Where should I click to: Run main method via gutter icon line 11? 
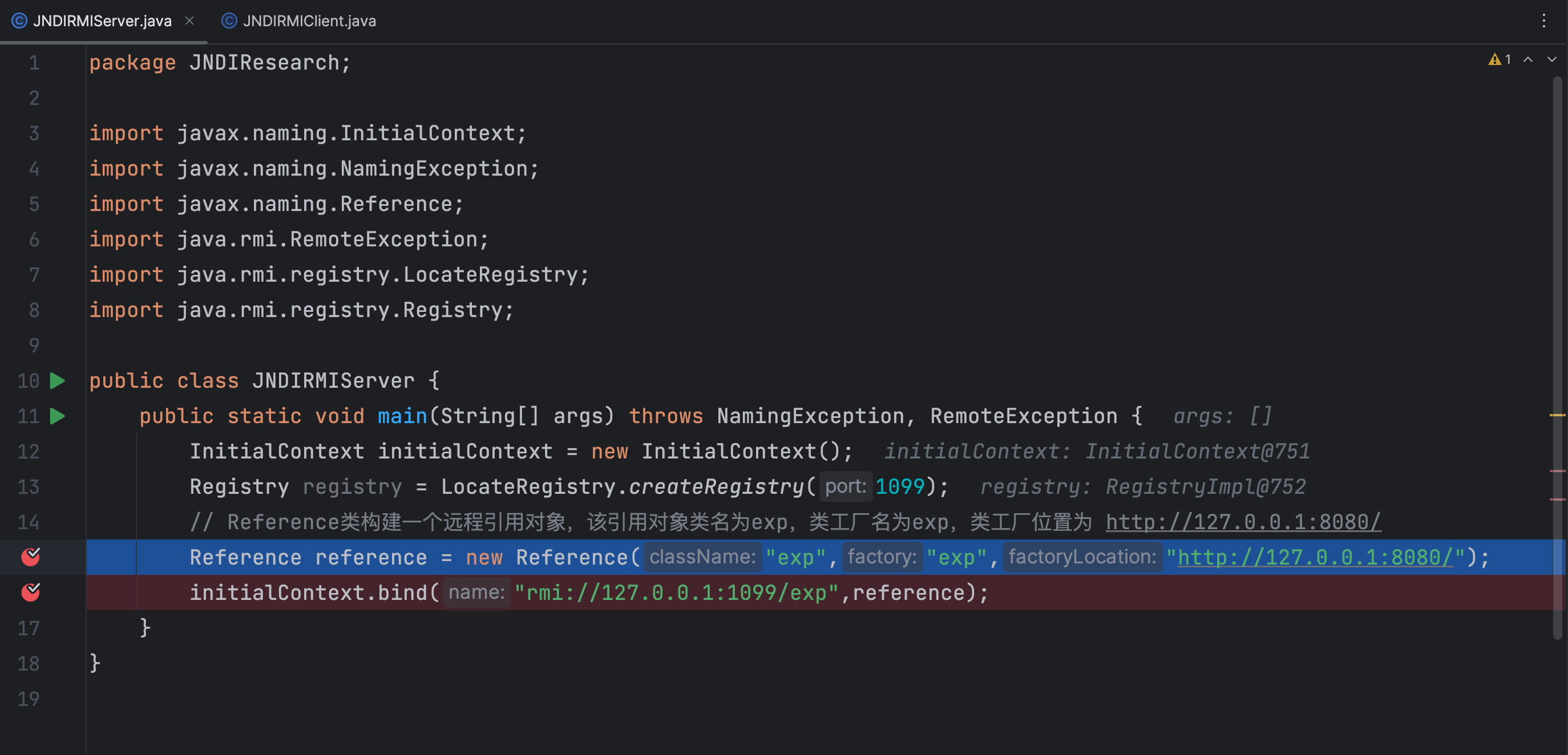(x=57, y=416)
